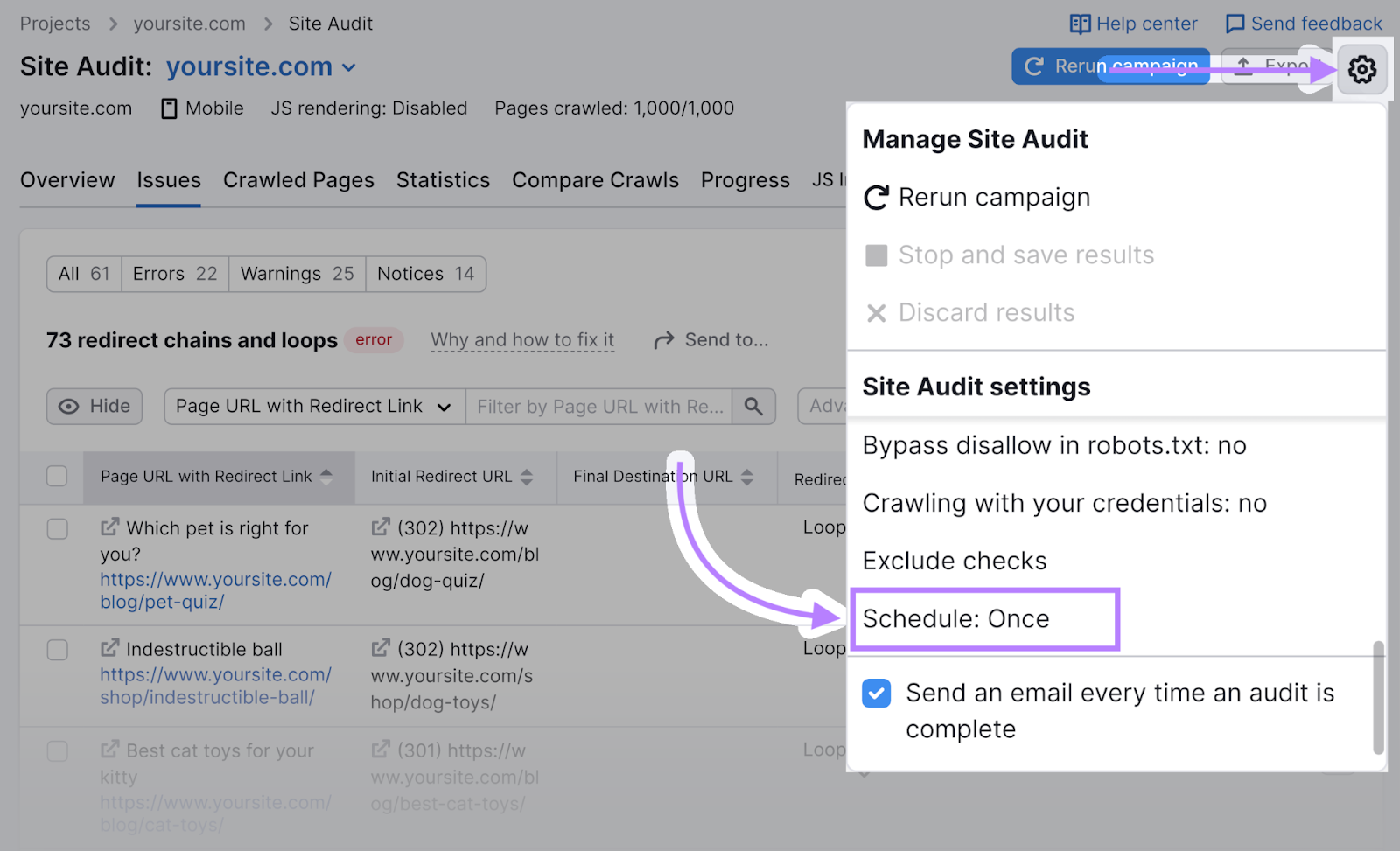Click the Rerun campaign circular arrow icon in menu
This screenshot has height=851, width=1400.
tap(876, 198)
